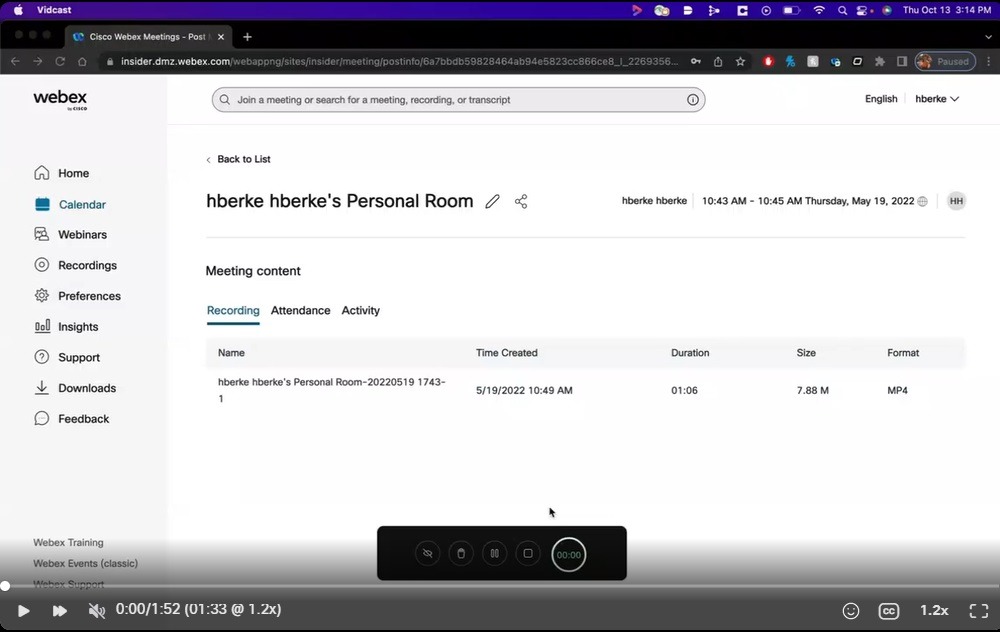Open macOS Spotlight search
1000x632 pixels.
(842, 10)
